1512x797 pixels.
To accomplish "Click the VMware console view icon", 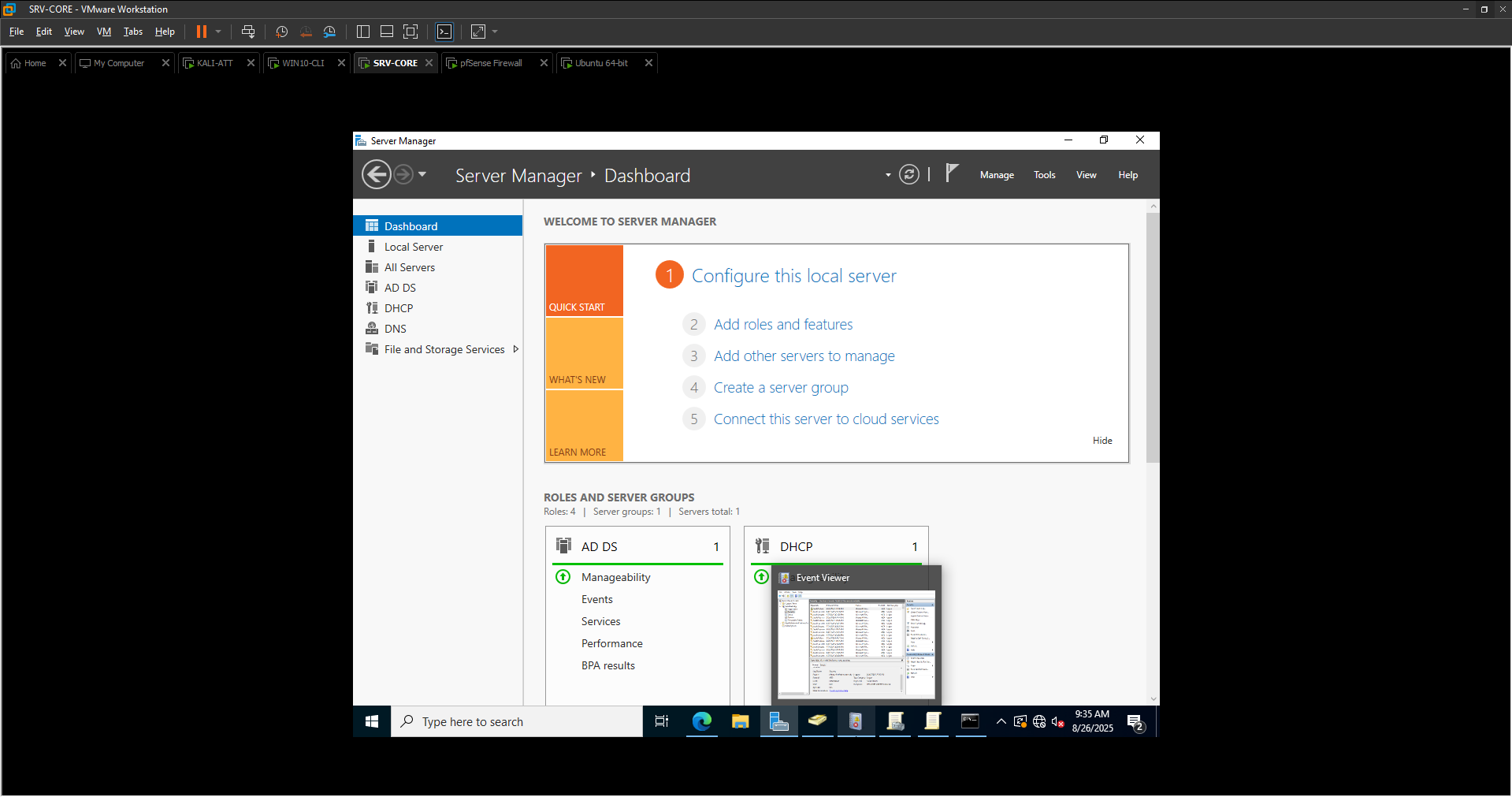I will [x=444, y=32].
